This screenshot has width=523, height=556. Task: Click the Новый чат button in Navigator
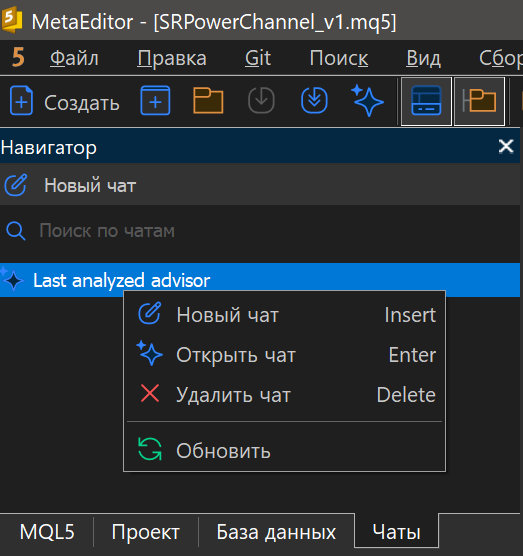260,185
